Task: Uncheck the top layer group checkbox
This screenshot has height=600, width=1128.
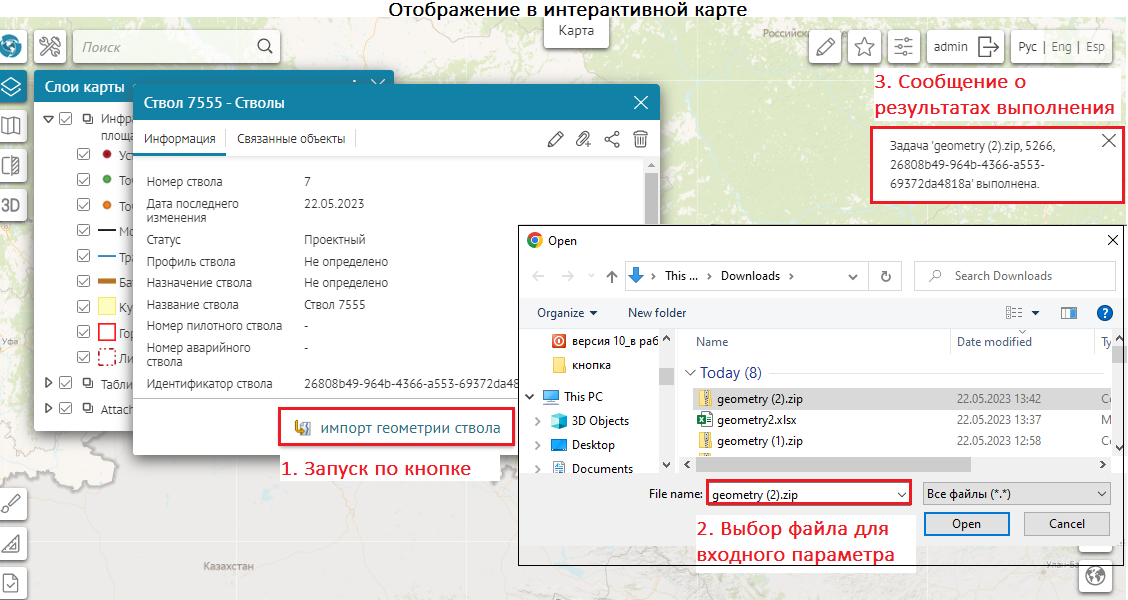Action: tap(66, 119)
